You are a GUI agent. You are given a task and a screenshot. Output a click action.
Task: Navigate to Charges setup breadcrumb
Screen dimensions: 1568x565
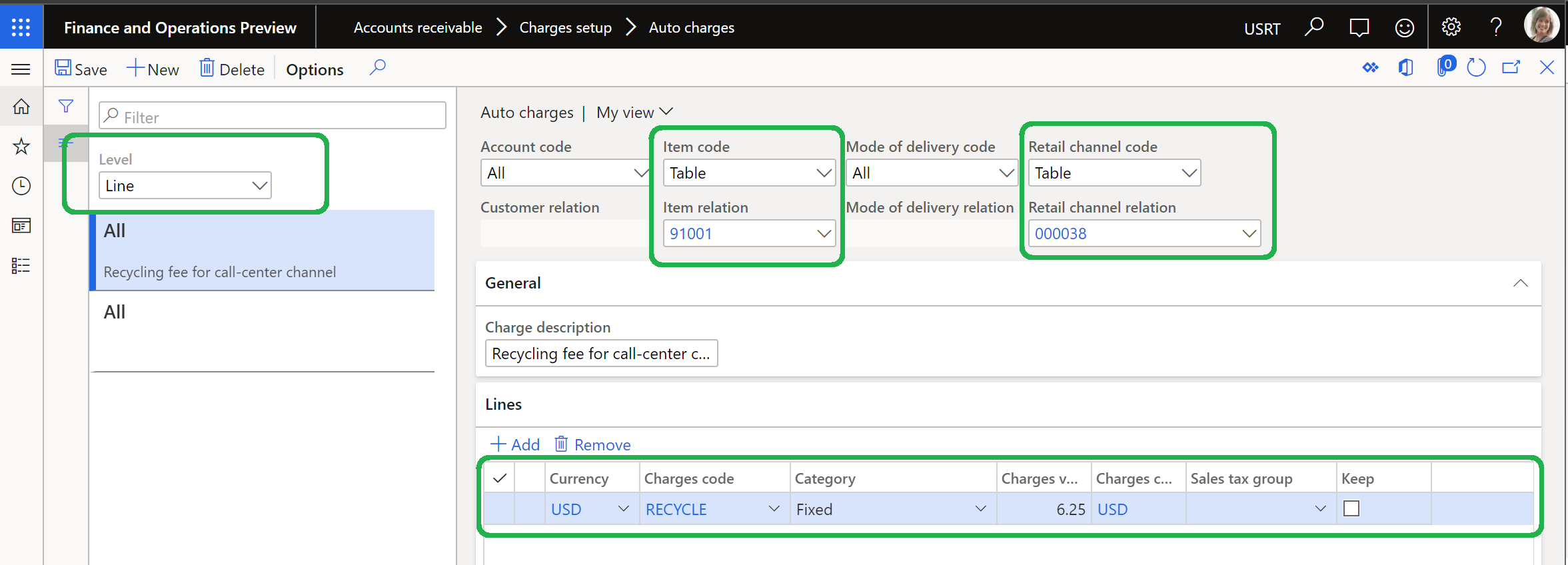click(x=565, y=27)
